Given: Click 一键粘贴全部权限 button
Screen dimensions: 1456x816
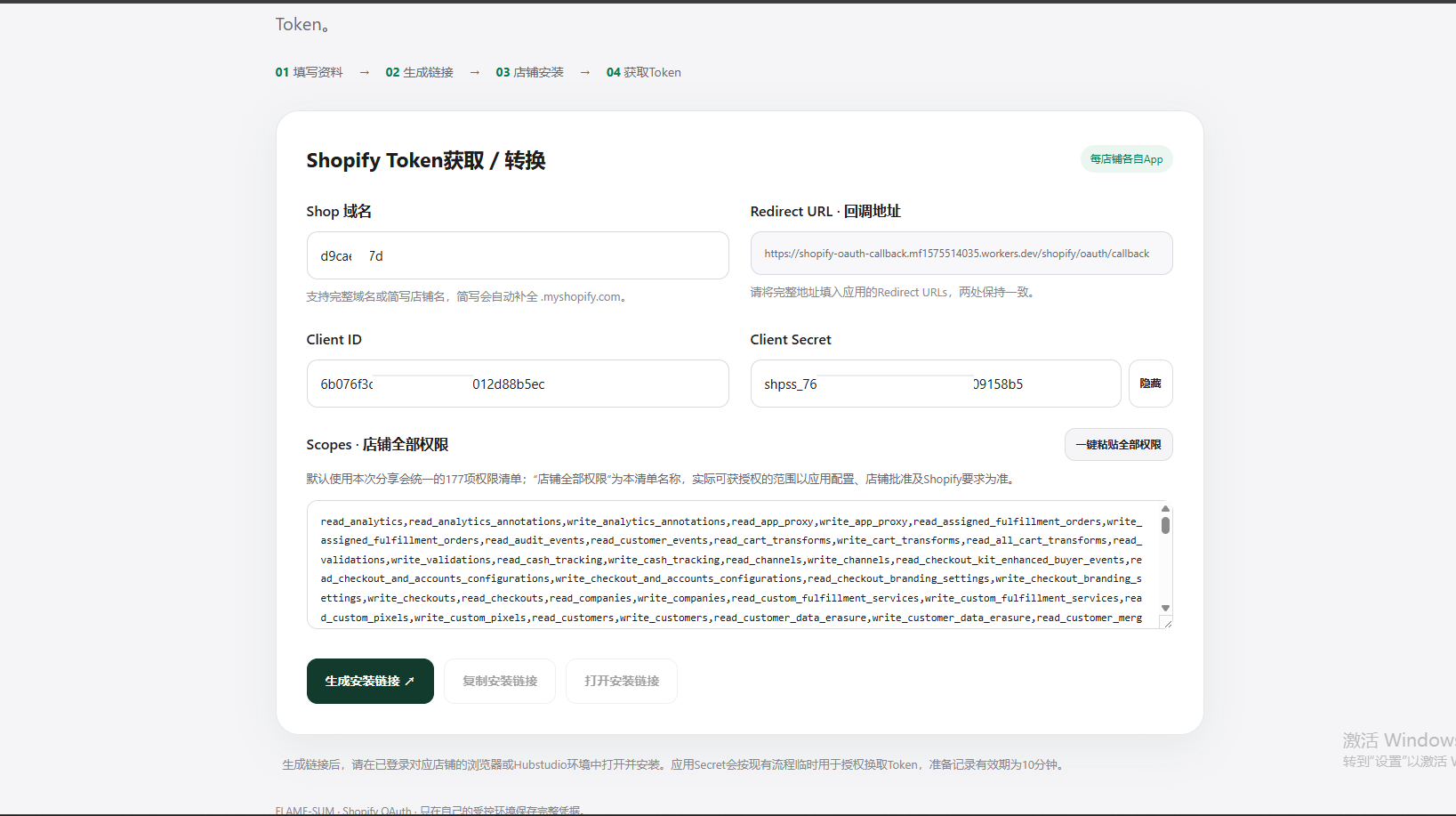Looking at the screenshot, I should [1118, 445].
